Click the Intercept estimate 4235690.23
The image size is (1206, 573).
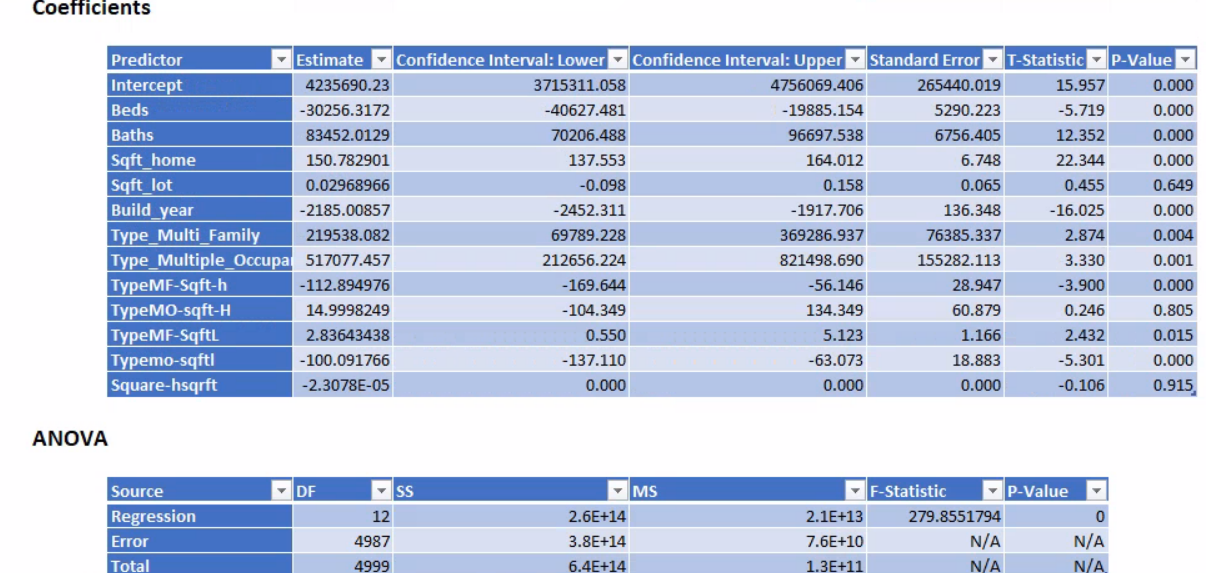pyautogui.click(x=343, y=85)
